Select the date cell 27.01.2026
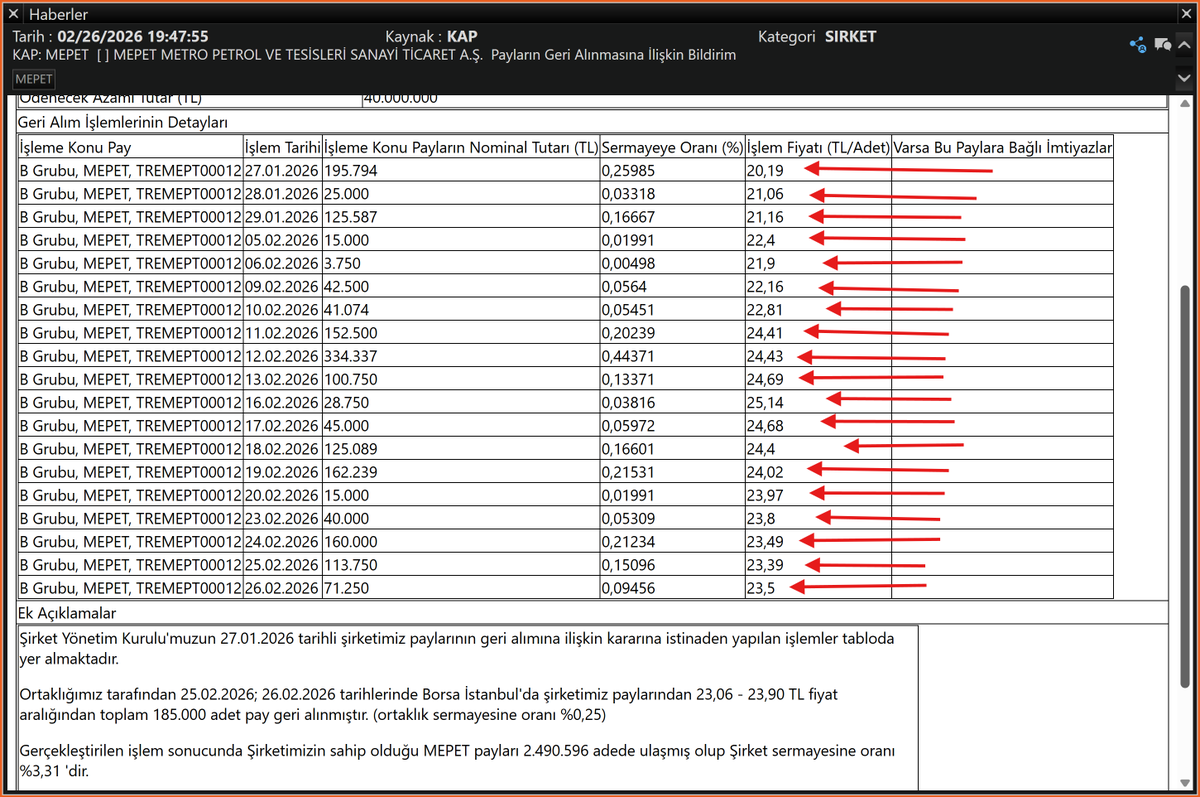Screen dimensions: 1200x797 (x=283, y=171)
